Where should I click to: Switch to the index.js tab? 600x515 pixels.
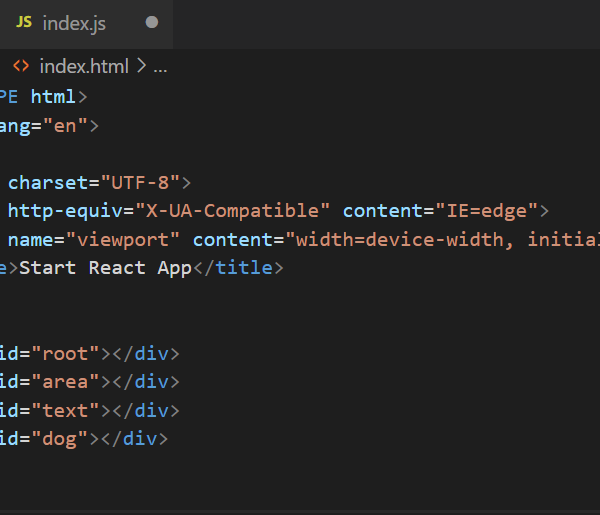74,23
